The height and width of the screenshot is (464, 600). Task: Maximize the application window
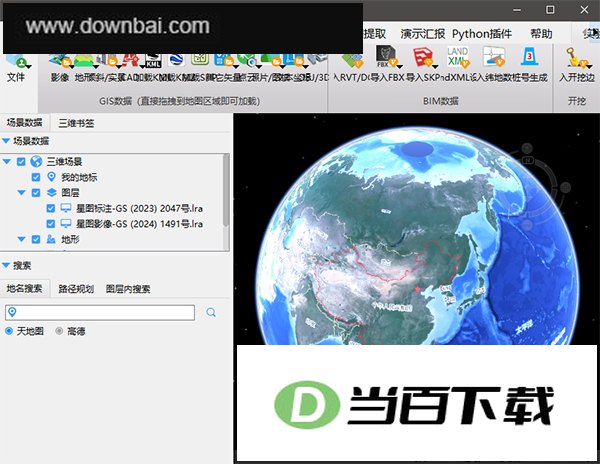tap(550, 10)
